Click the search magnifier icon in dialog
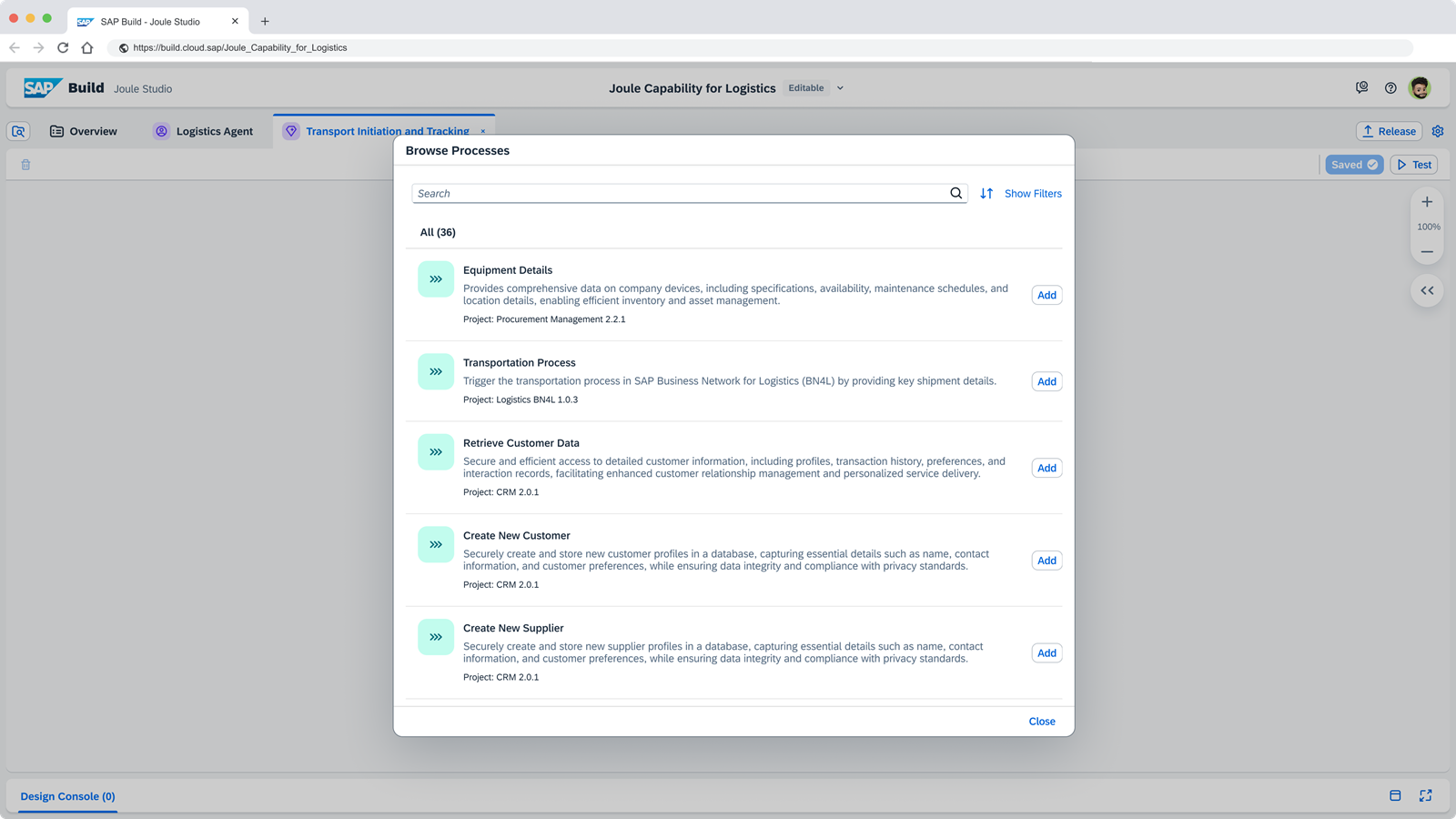This screenshot has height=819, width=1456. (x=955, y=193)
